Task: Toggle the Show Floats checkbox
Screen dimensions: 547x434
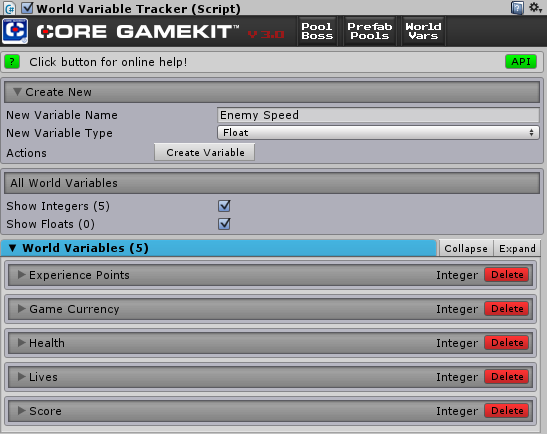Action: pos(224,224)
